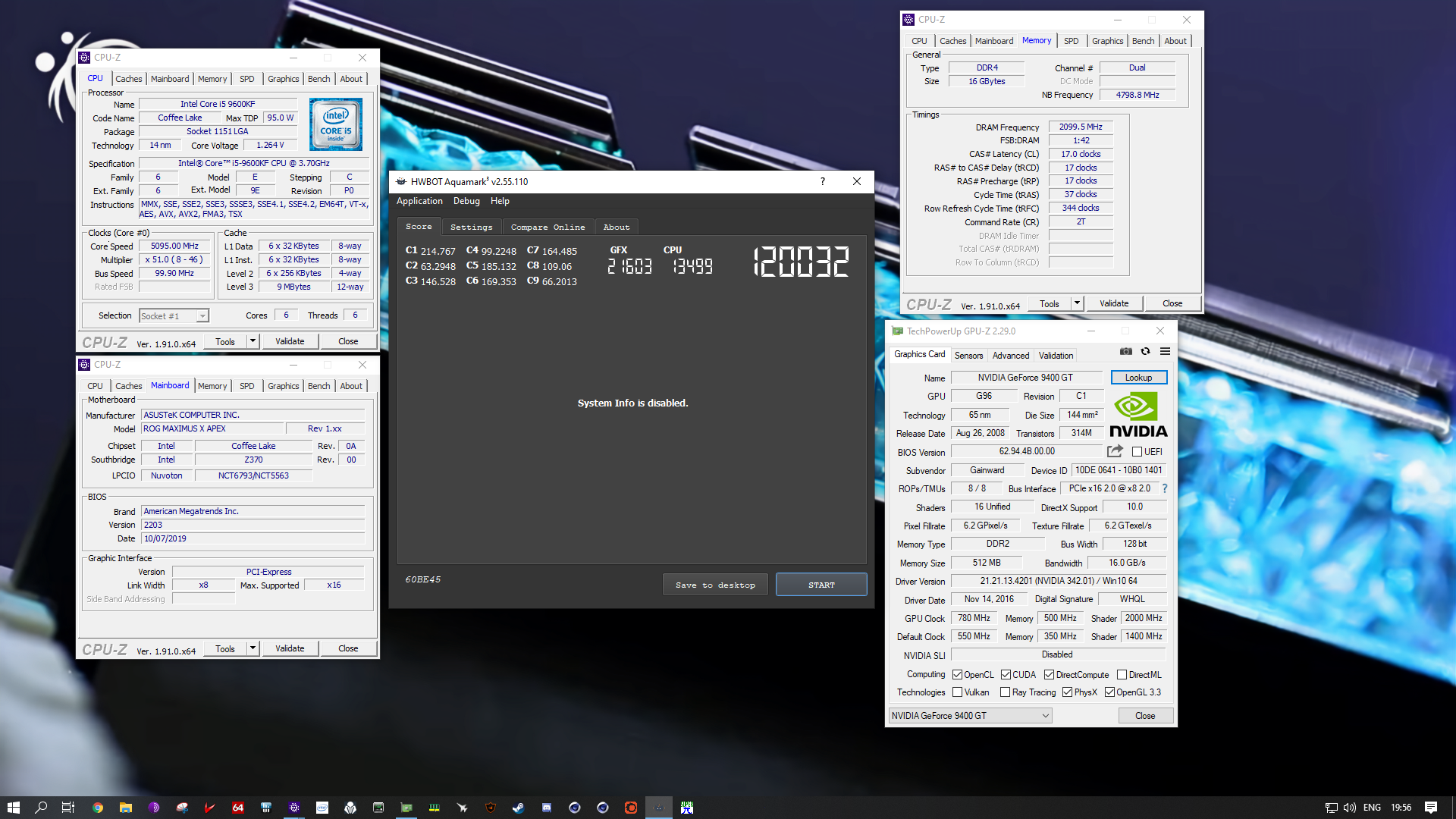Expand Tools arrow in the Memory CPU-Z window
Screen dimensions: 1456x819
[1077, 303]
